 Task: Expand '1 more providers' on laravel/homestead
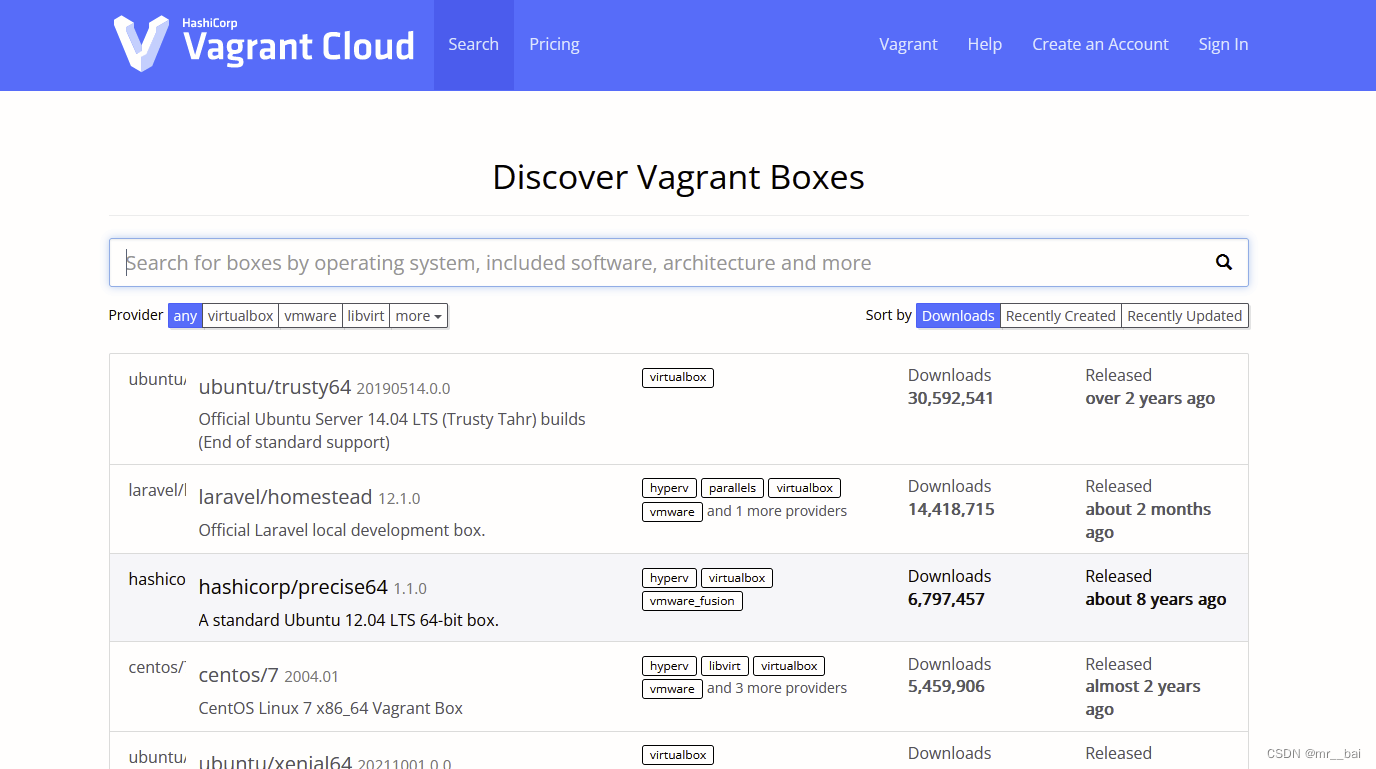(x=777, y=510)
